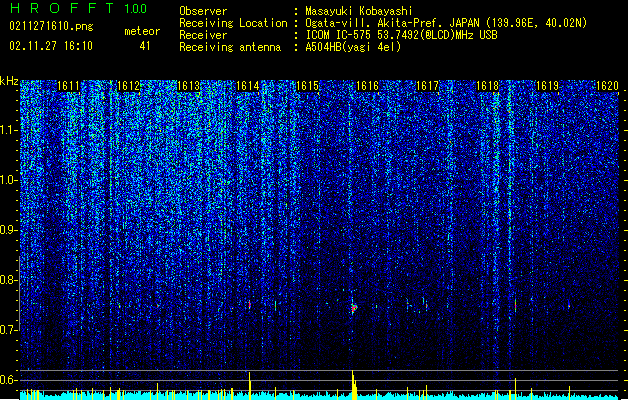Click the HROFFT 1.0.0 title text

78,8
